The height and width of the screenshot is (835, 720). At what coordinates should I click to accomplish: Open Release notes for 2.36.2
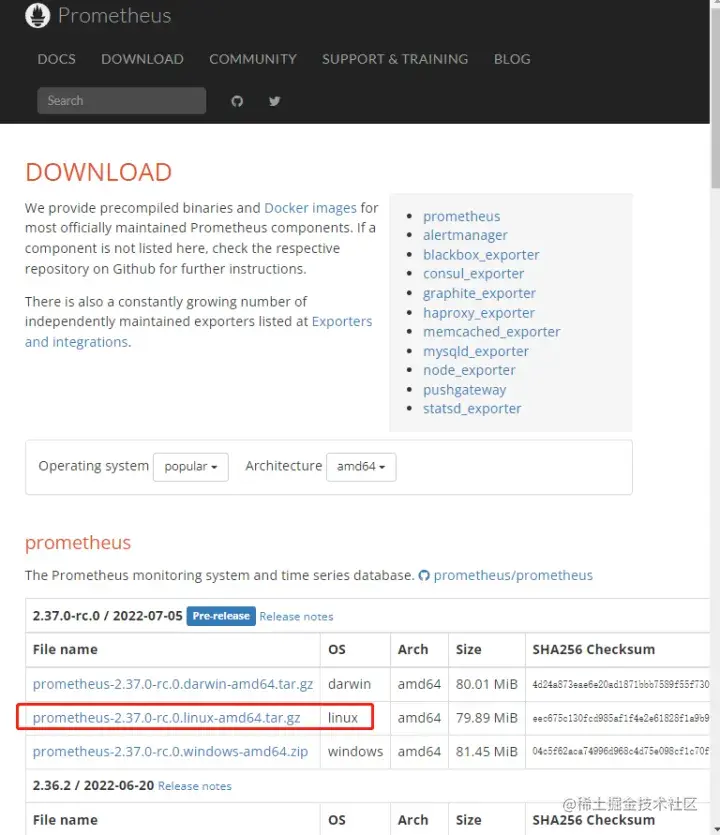[x=194, y=786]
